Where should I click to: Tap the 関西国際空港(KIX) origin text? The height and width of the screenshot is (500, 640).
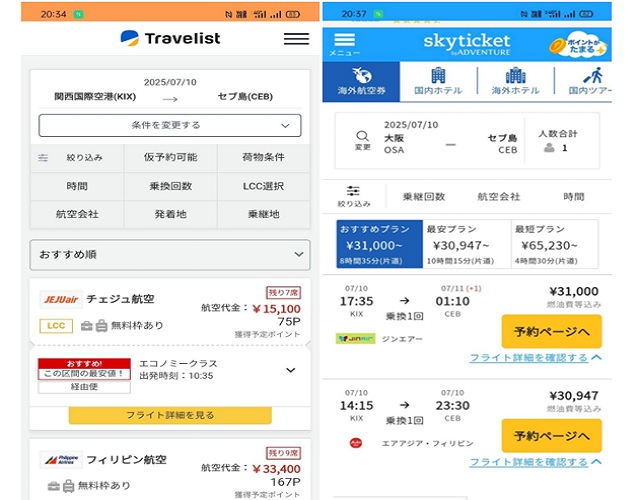95,97
